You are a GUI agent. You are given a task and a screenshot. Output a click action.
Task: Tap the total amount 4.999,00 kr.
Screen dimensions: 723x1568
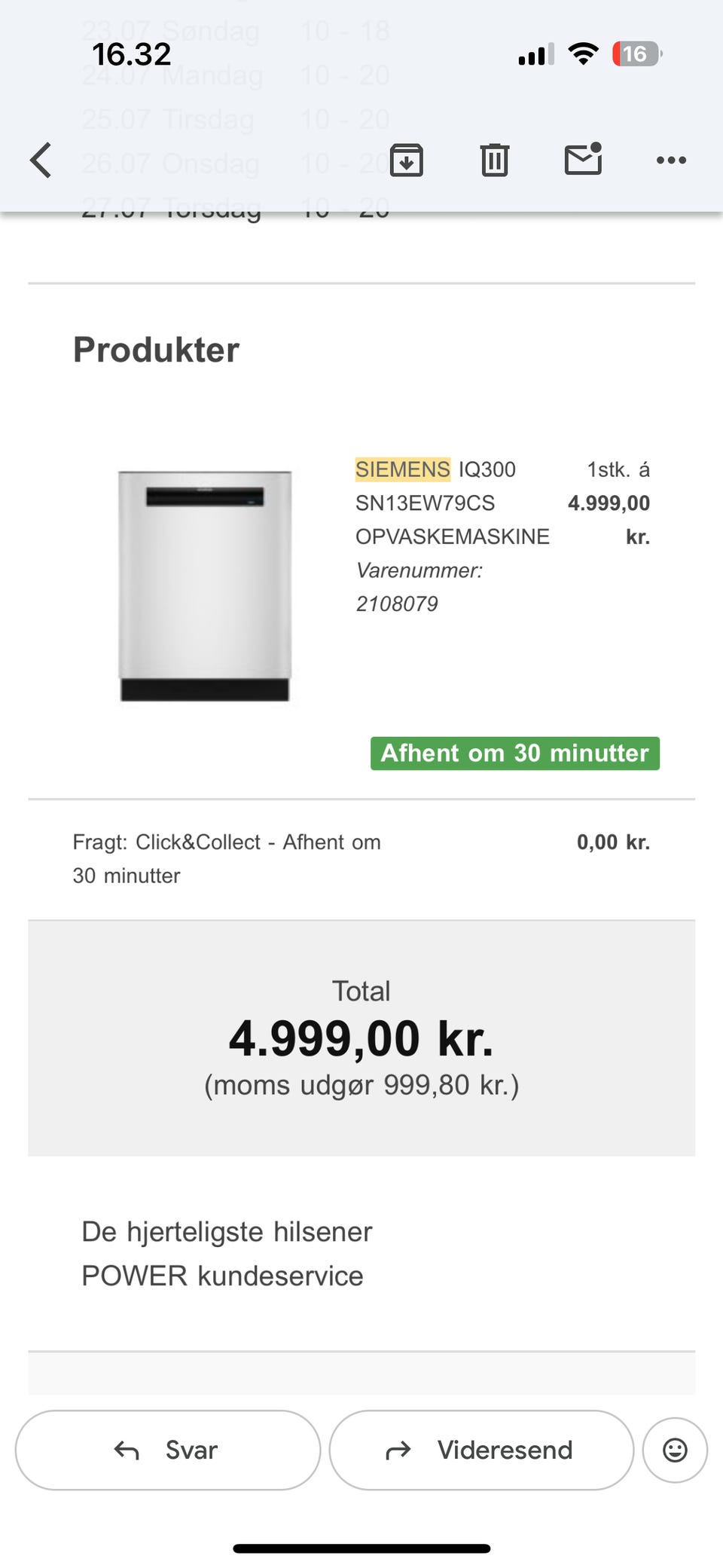pyautogui.click(x=361, y=1038)
